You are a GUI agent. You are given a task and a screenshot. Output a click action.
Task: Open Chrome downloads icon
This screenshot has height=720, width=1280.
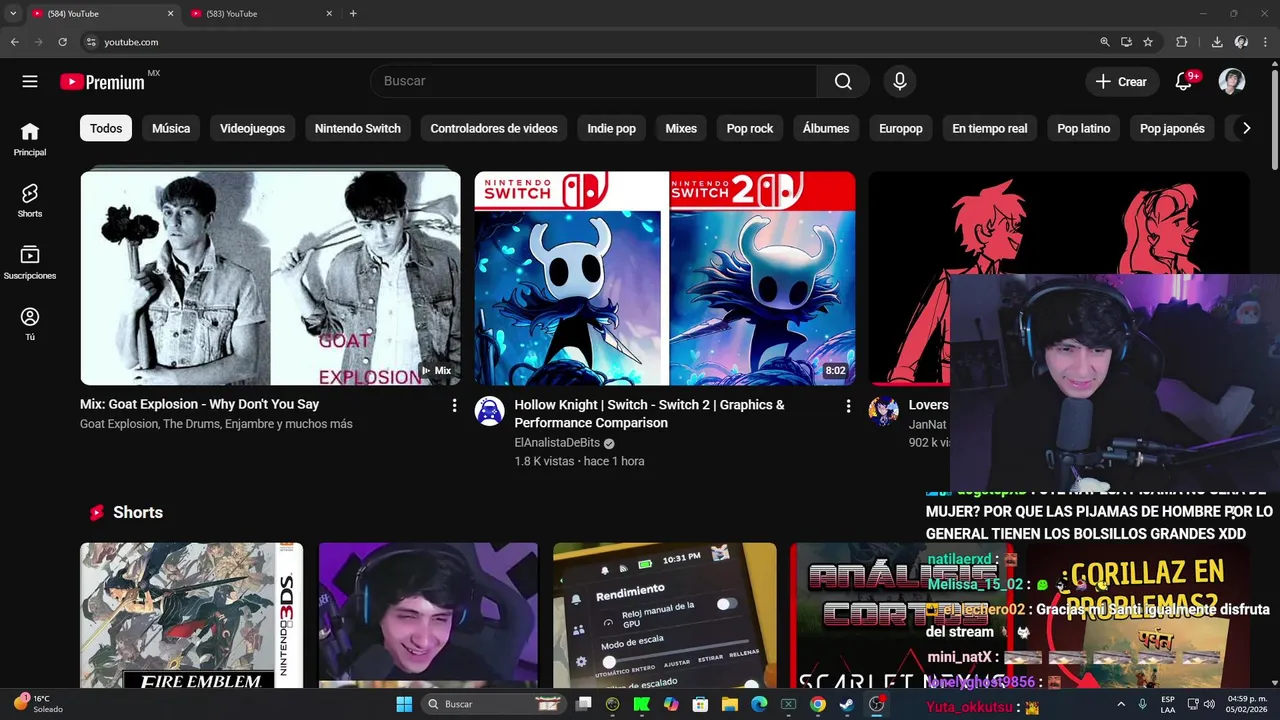tap(1217, 42)
